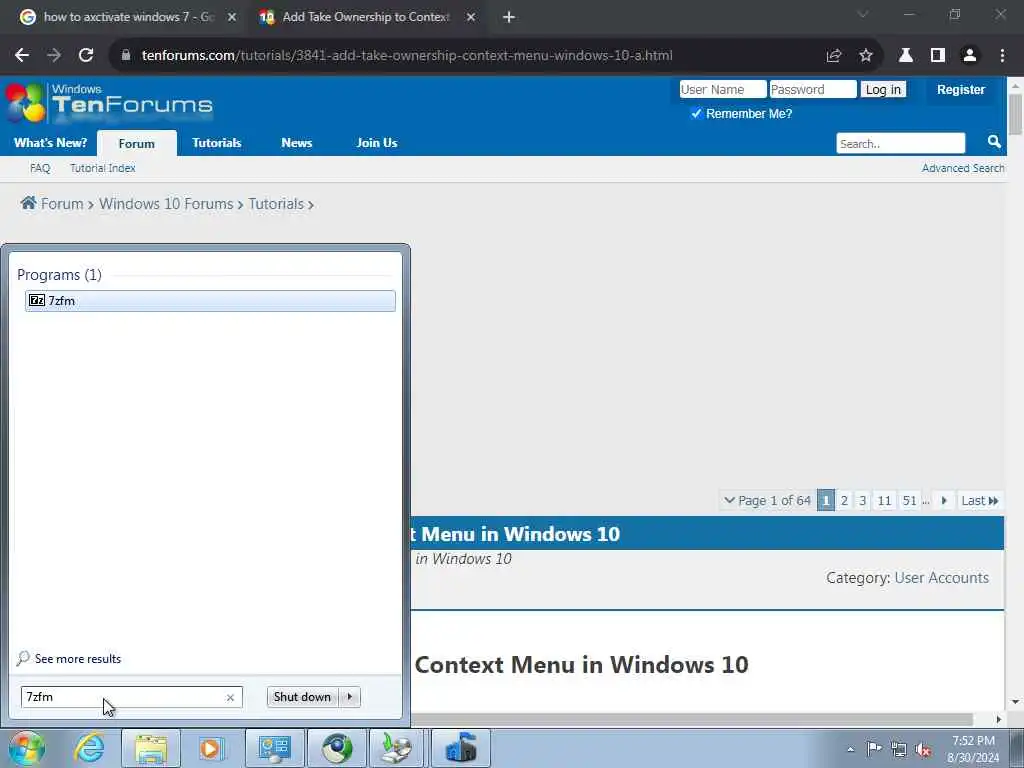
Task: Open Chrome profile avatar icon
Action: 970,56
